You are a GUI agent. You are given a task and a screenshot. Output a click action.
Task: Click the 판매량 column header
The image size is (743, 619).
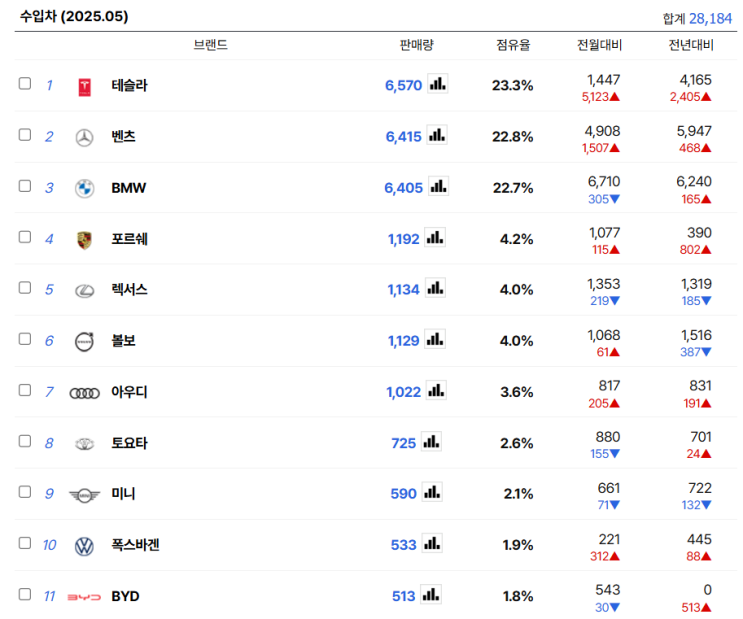click(x=416, y=45)
